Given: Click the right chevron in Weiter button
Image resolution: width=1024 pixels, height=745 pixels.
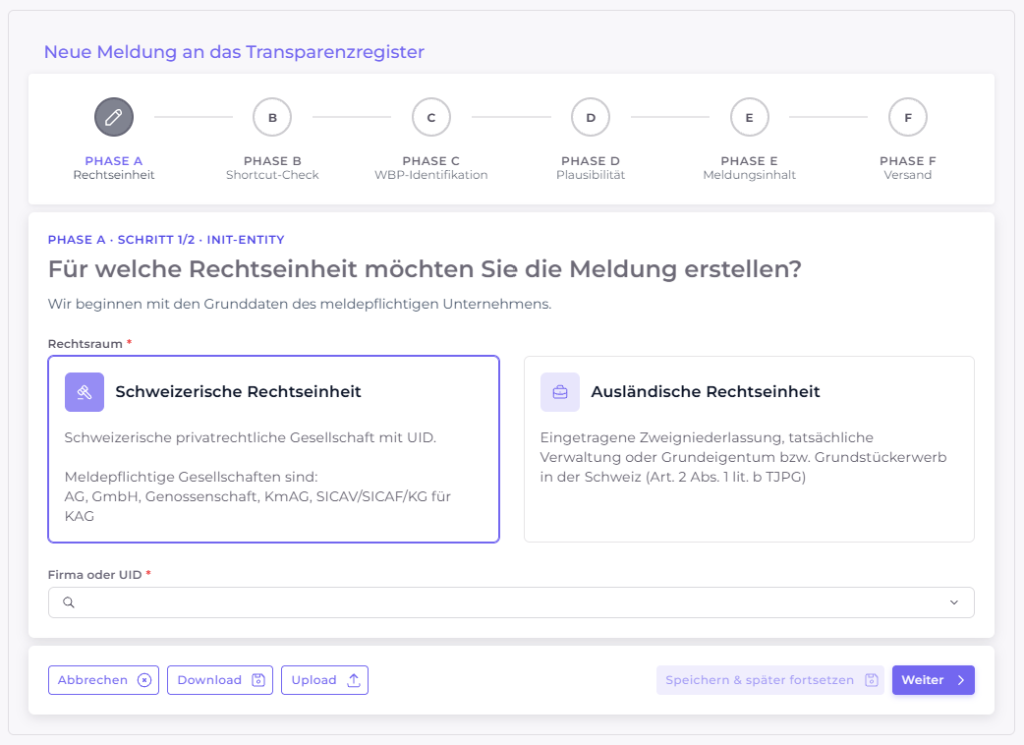Looking at the screenshot, I should point(961,680).
